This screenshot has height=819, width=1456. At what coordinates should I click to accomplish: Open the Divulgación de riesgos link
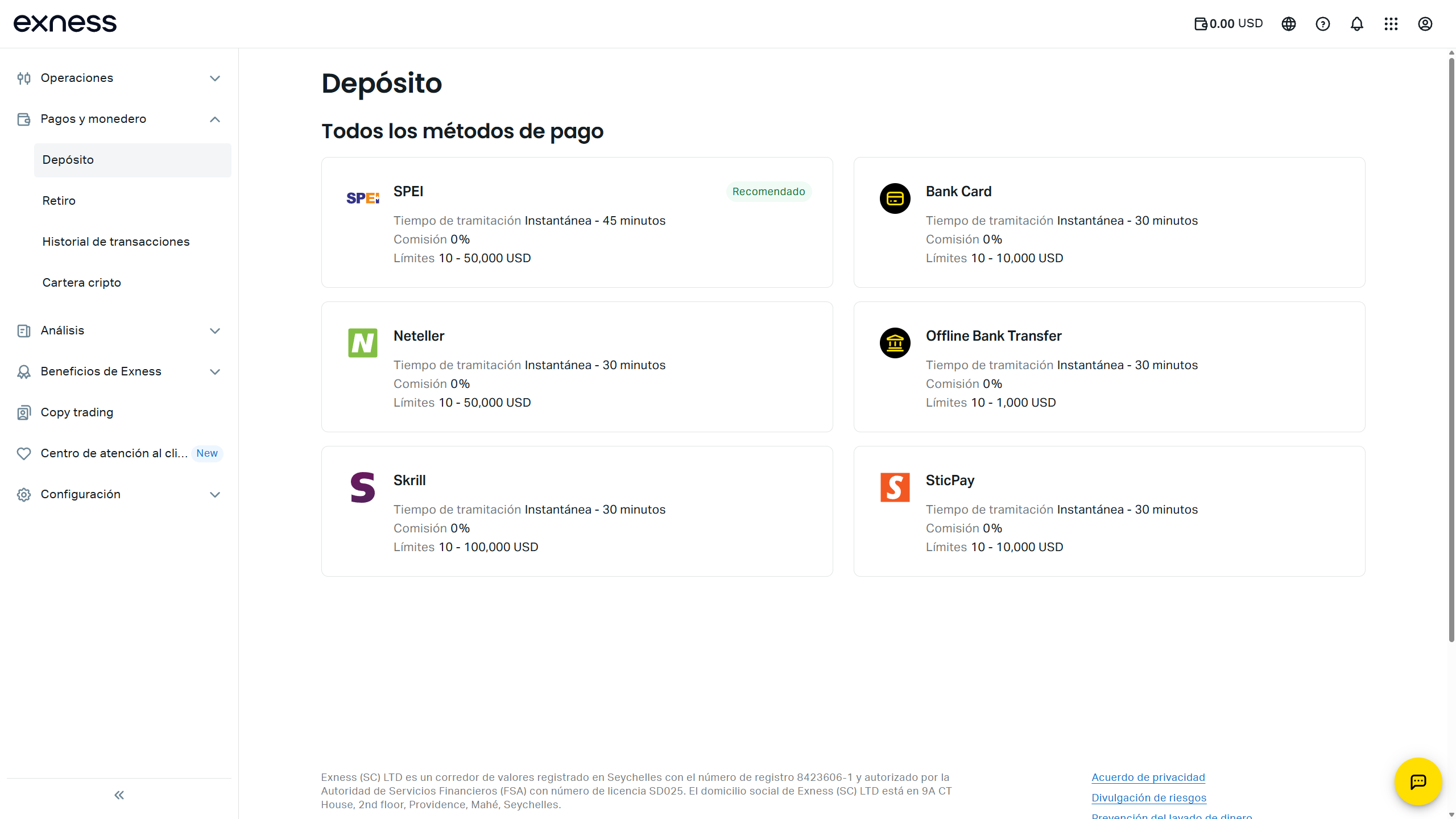[1149, 798]
